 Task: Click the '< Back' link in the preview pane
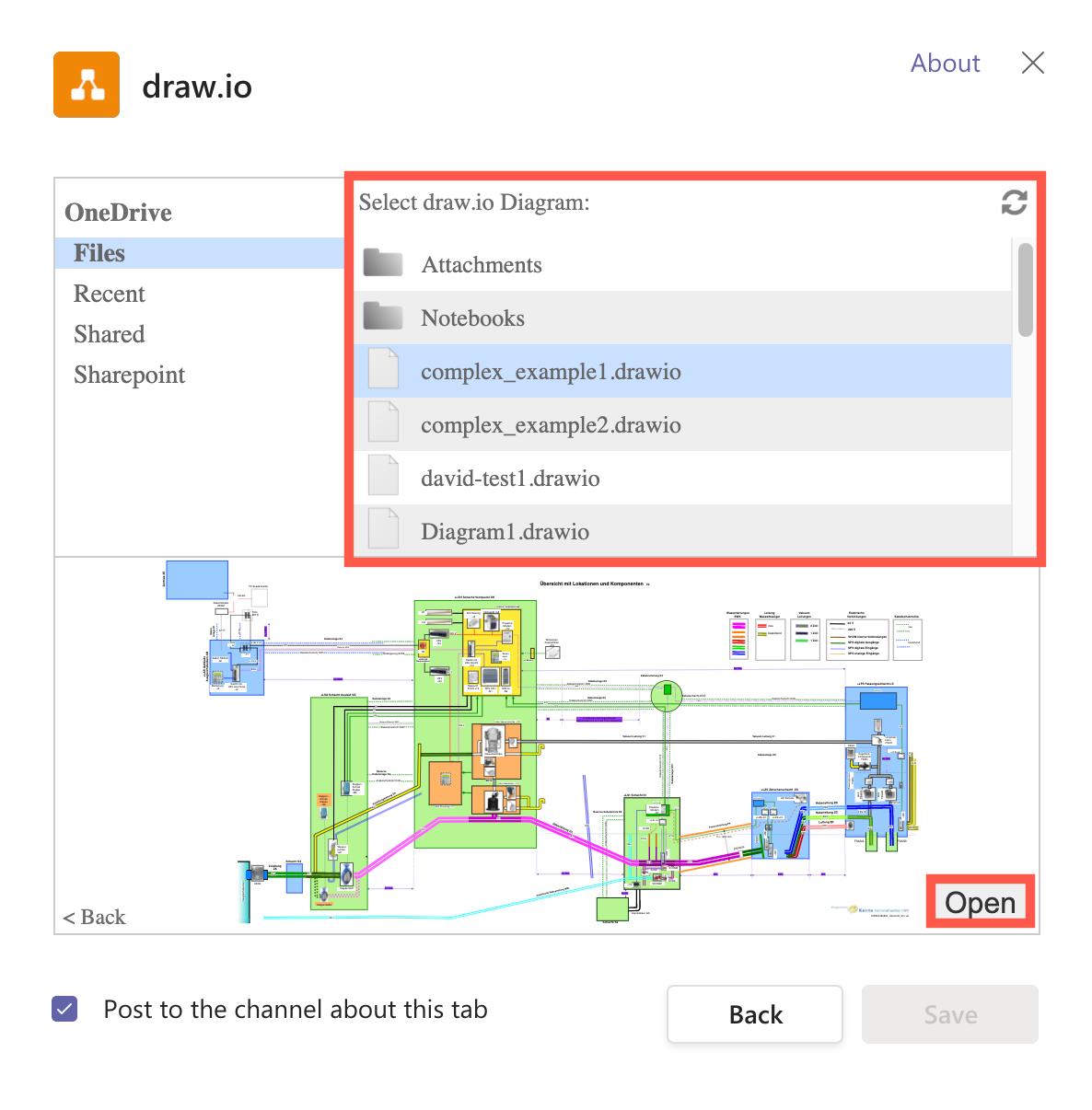(93, 917)
